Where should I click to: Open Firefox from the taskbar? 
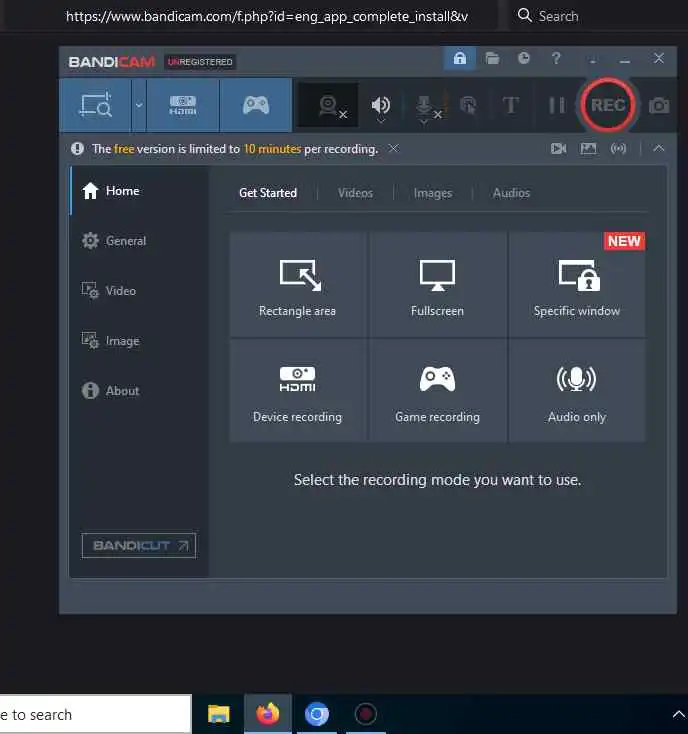(268, 714)
